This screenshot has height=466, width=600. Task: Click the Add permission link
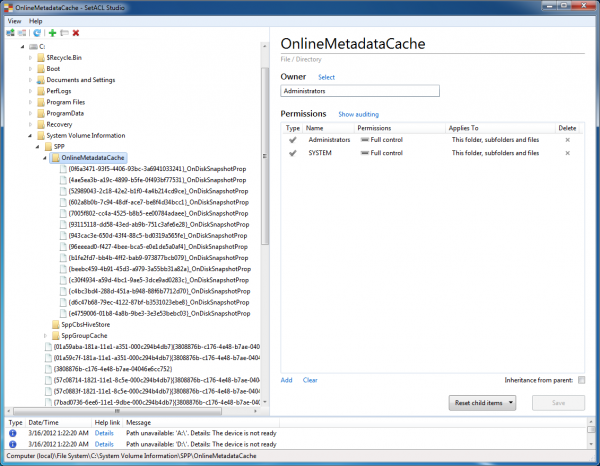(x=286, y=380)
